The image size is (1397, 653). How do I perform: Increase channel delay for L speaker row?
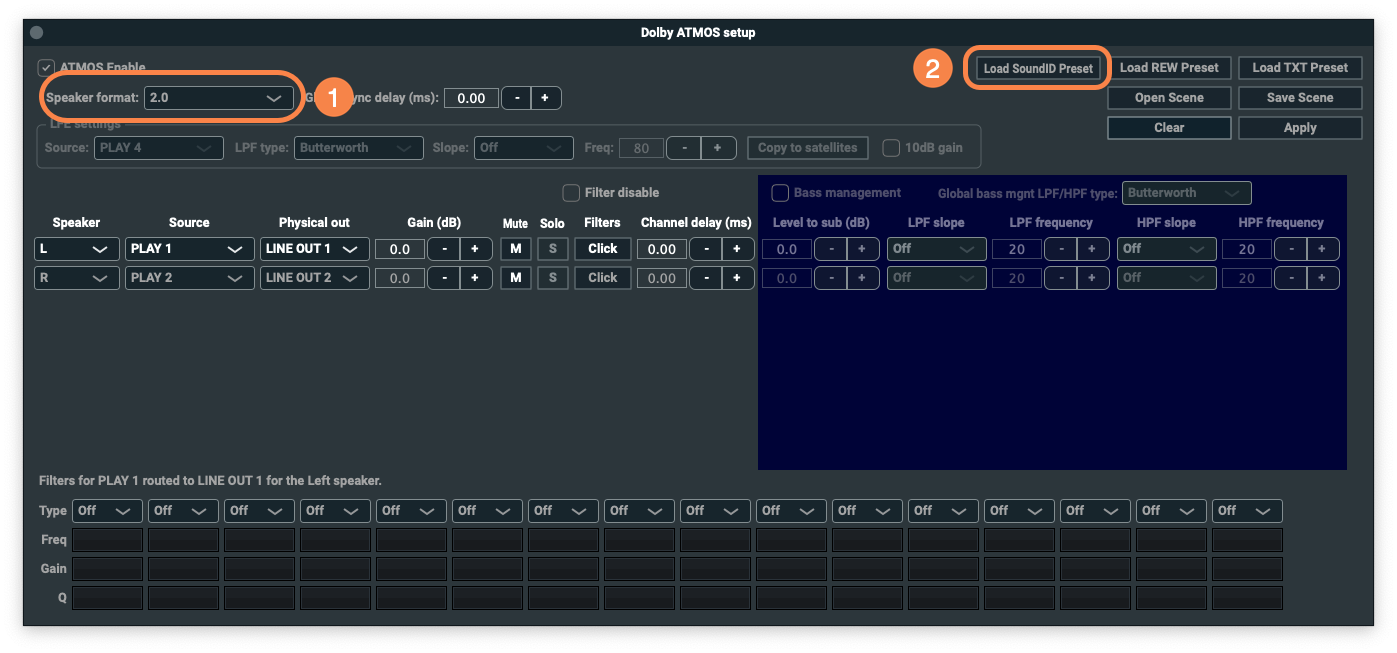738,249
